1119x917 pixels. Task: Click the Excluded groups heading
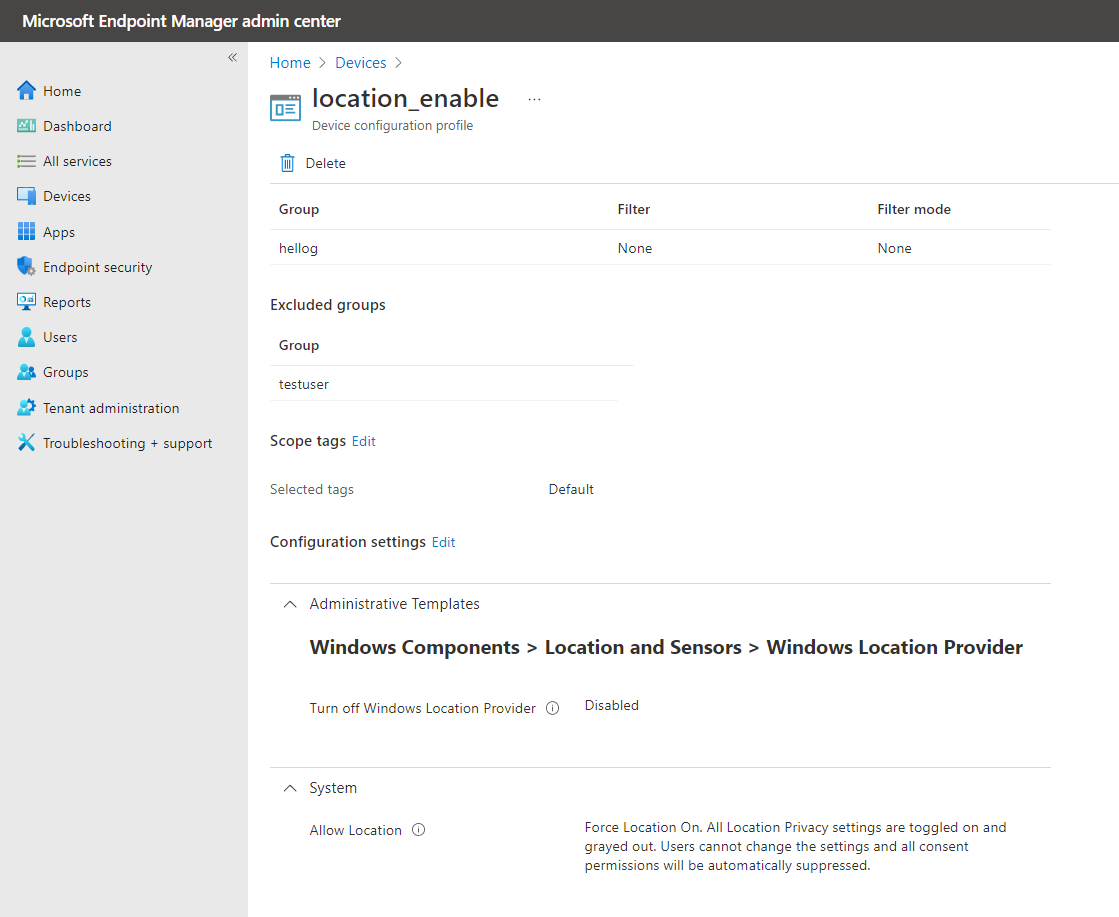point(328,305)
